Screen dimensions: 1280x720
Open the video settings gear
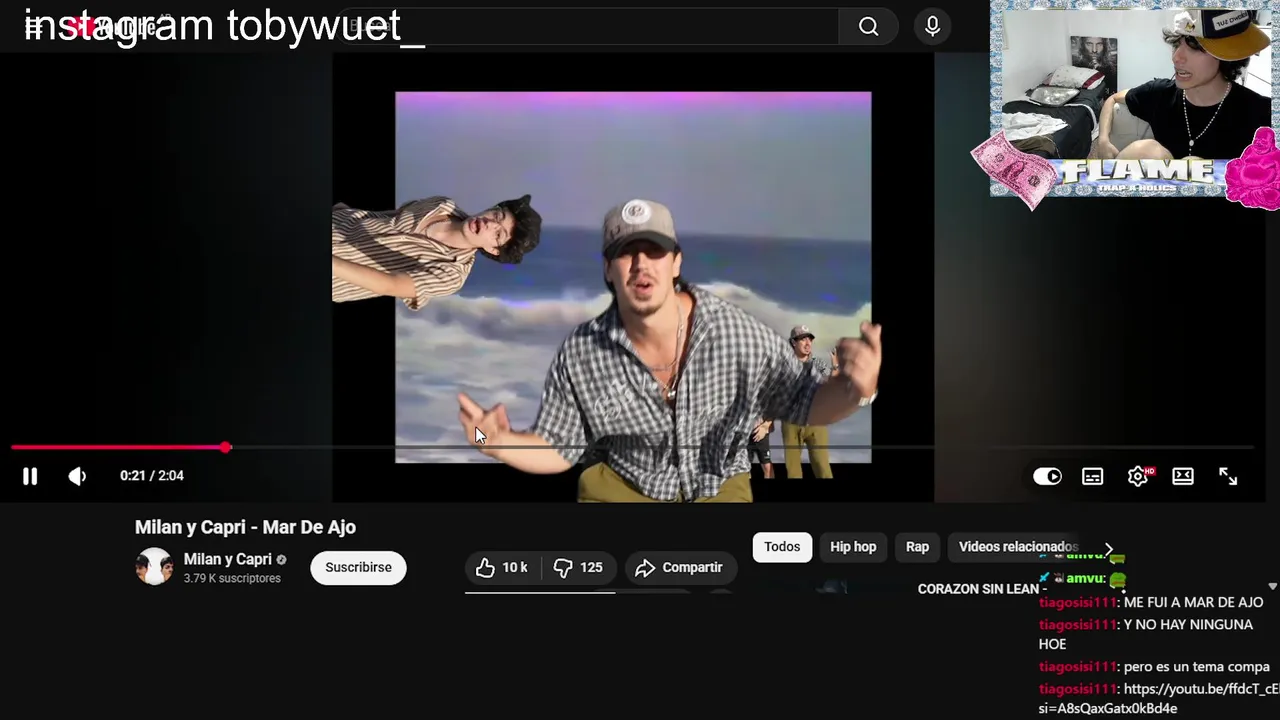point(1138,476)
